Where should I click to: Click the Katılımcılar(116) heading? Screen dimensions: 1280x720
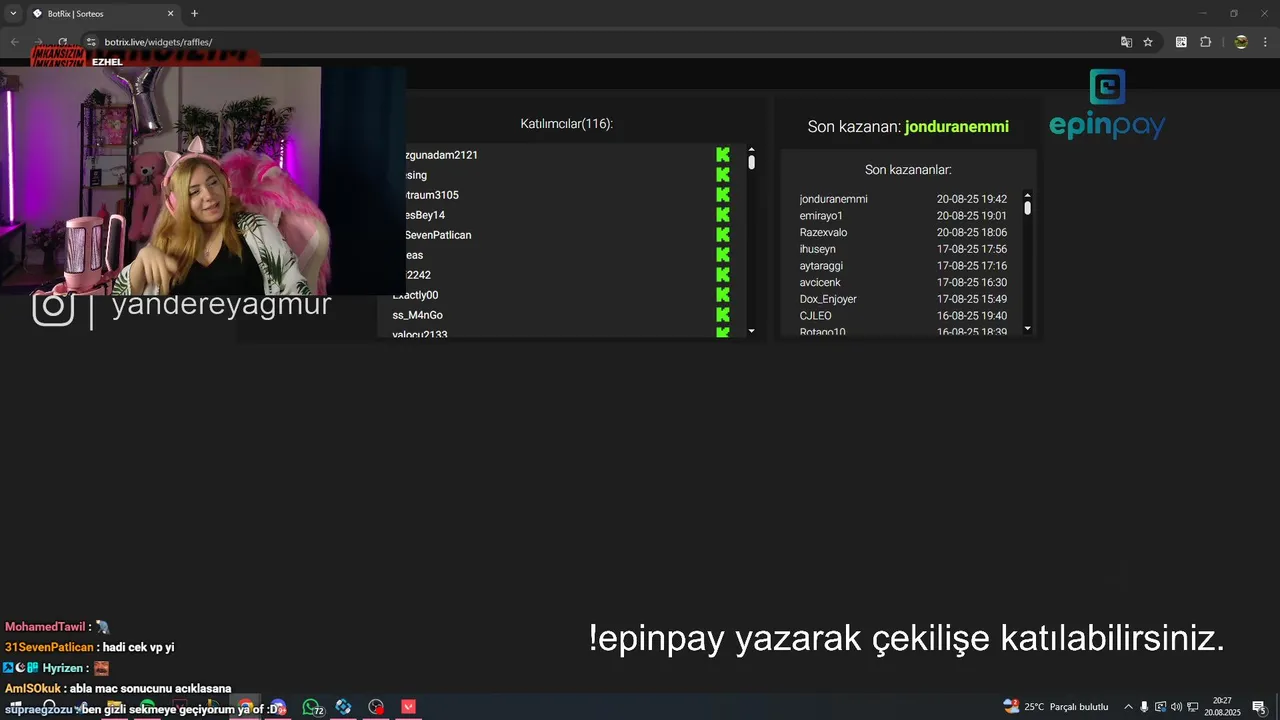tap(566, 124)
